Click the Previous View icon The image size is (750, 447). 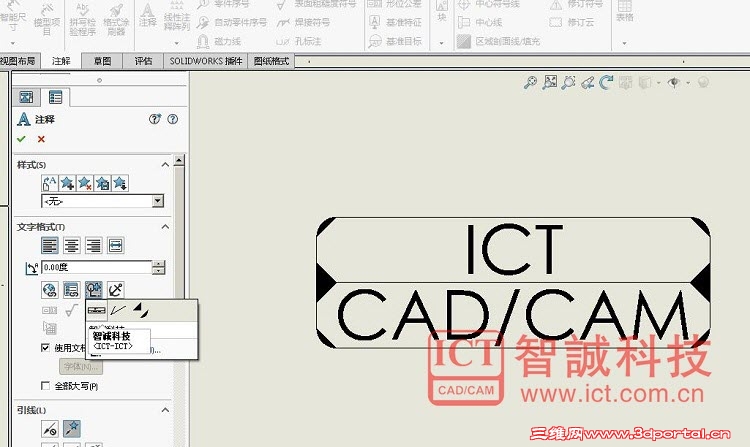click(587, 83)
